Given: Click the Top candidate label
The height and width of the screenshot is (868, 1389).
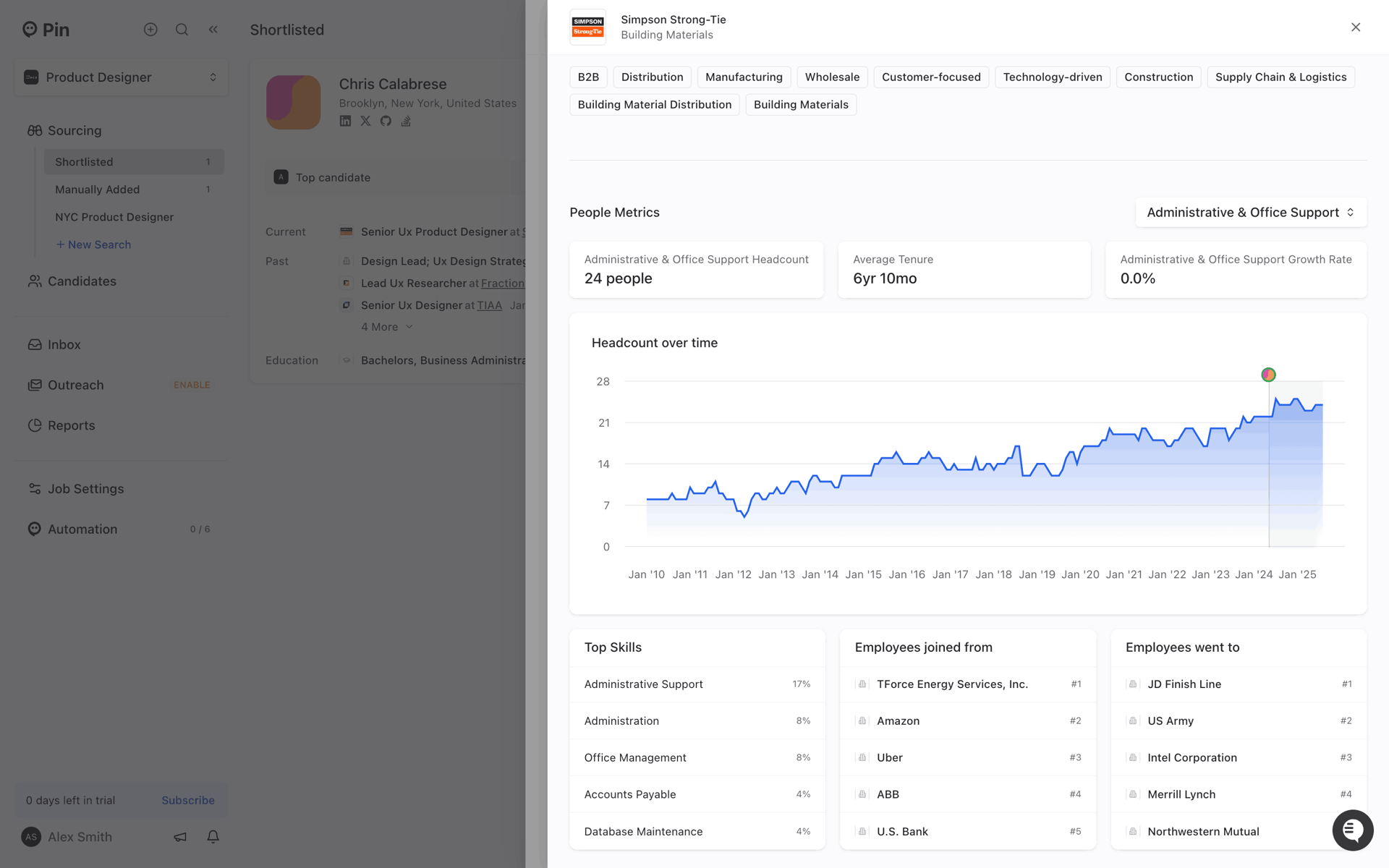Looking at the screenshot, I should (x=333, y=177).
